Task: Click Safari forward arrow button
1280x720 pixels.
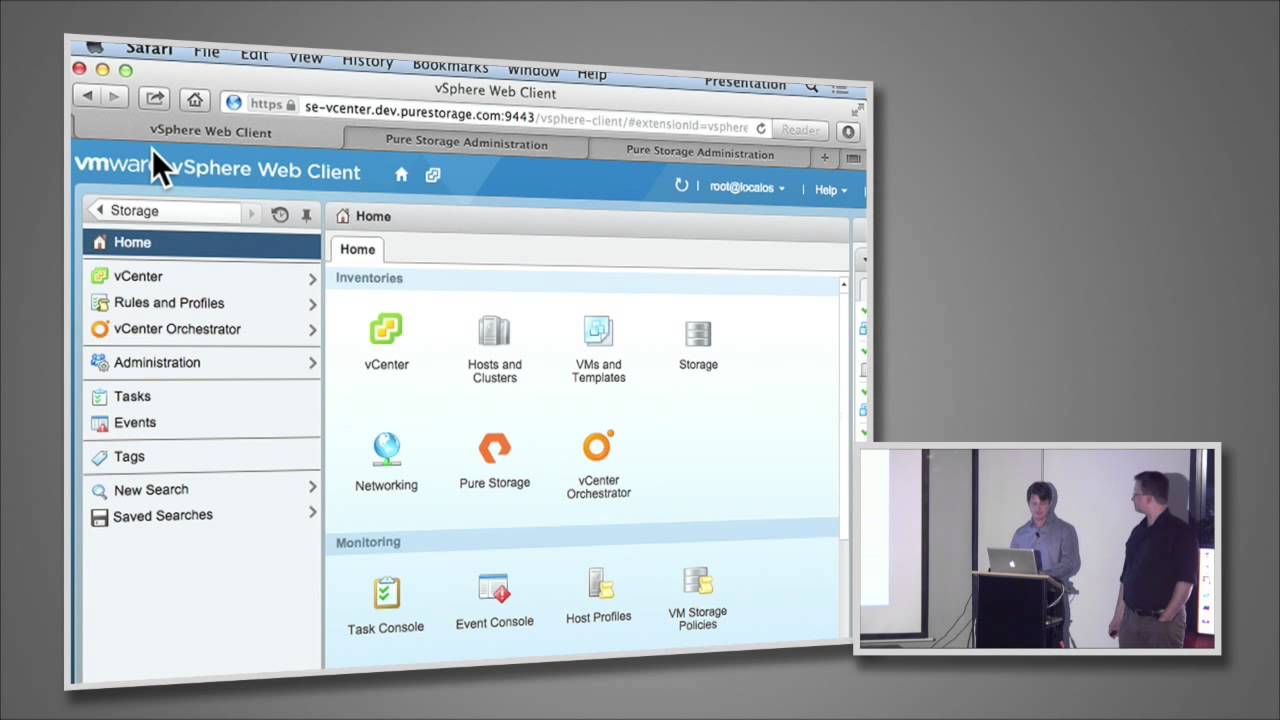Action: (x=114, y=96)
